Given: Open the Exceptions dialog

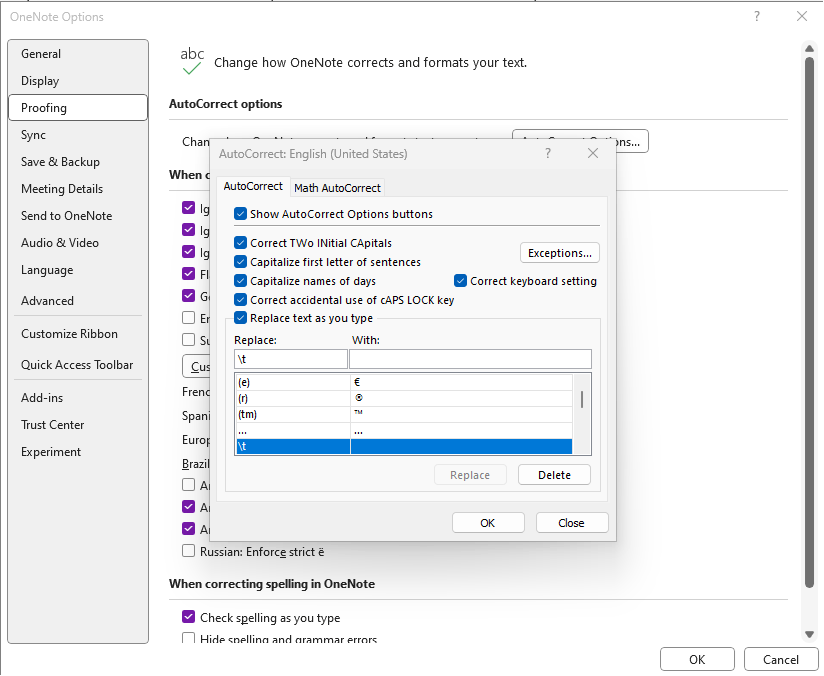Looking at the screenshot, I should point(559,252).
